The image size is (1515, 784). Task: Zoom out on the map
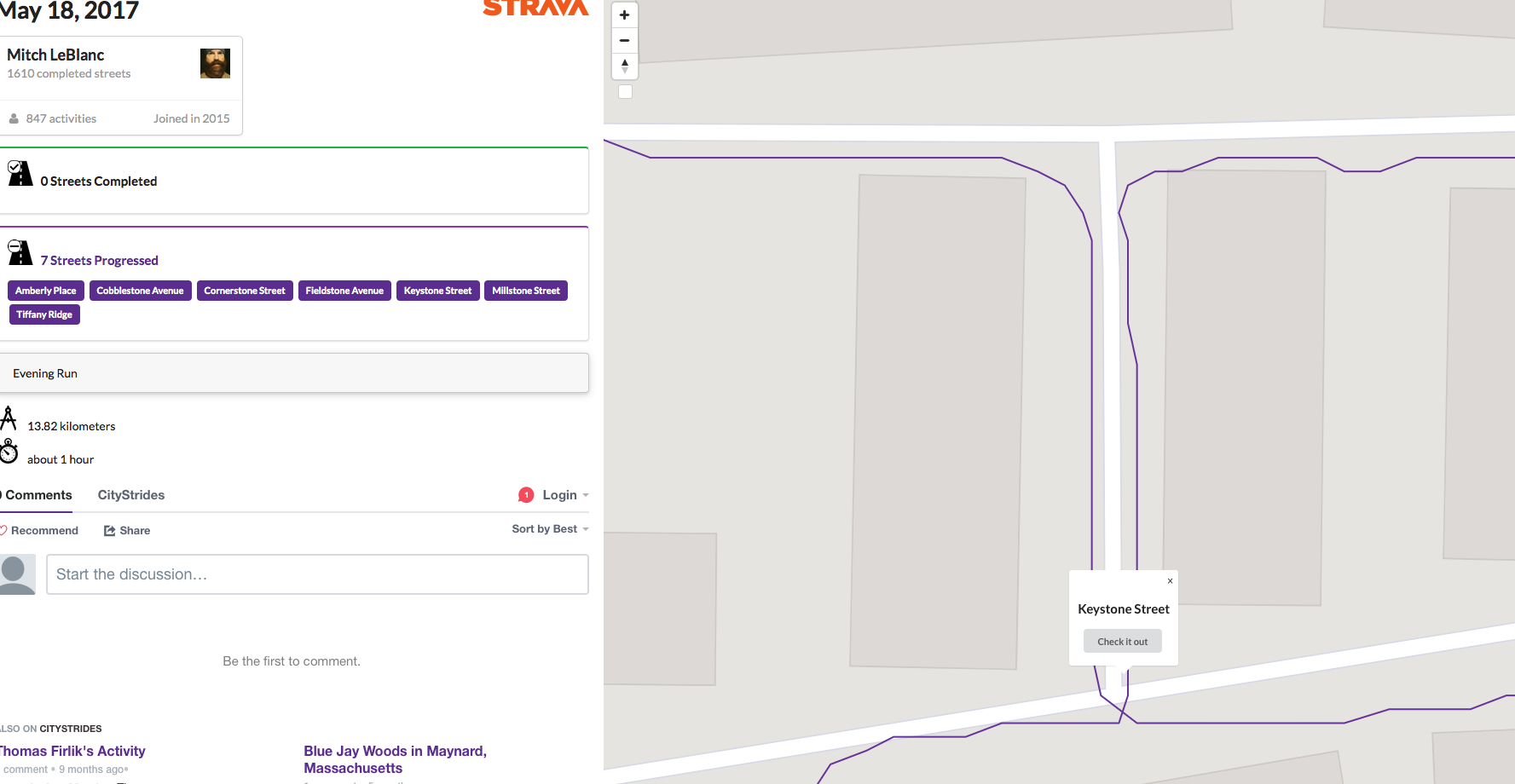[x=625, y=40]
